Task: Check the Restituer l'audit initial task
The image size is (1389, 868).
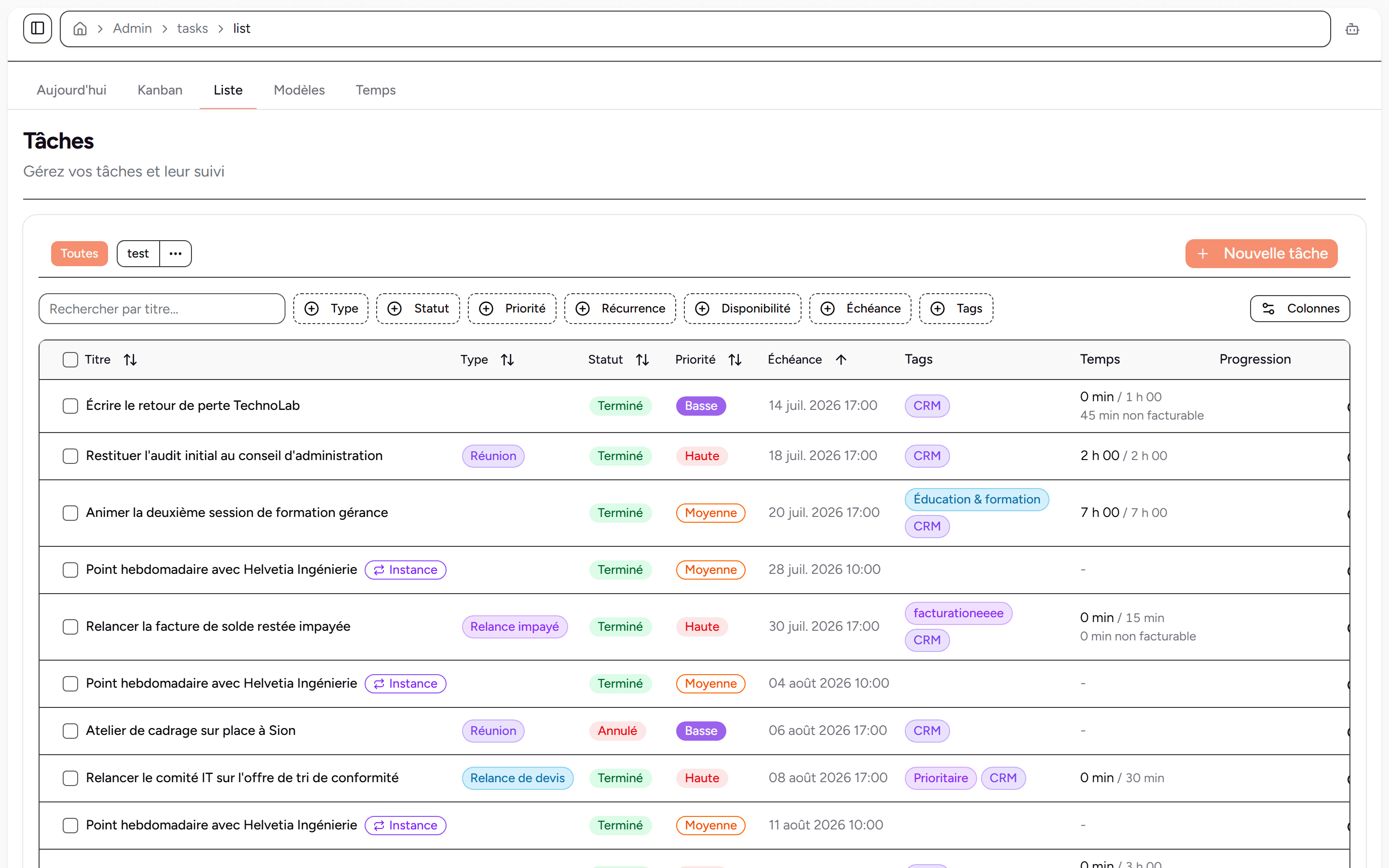Action: 70,456
